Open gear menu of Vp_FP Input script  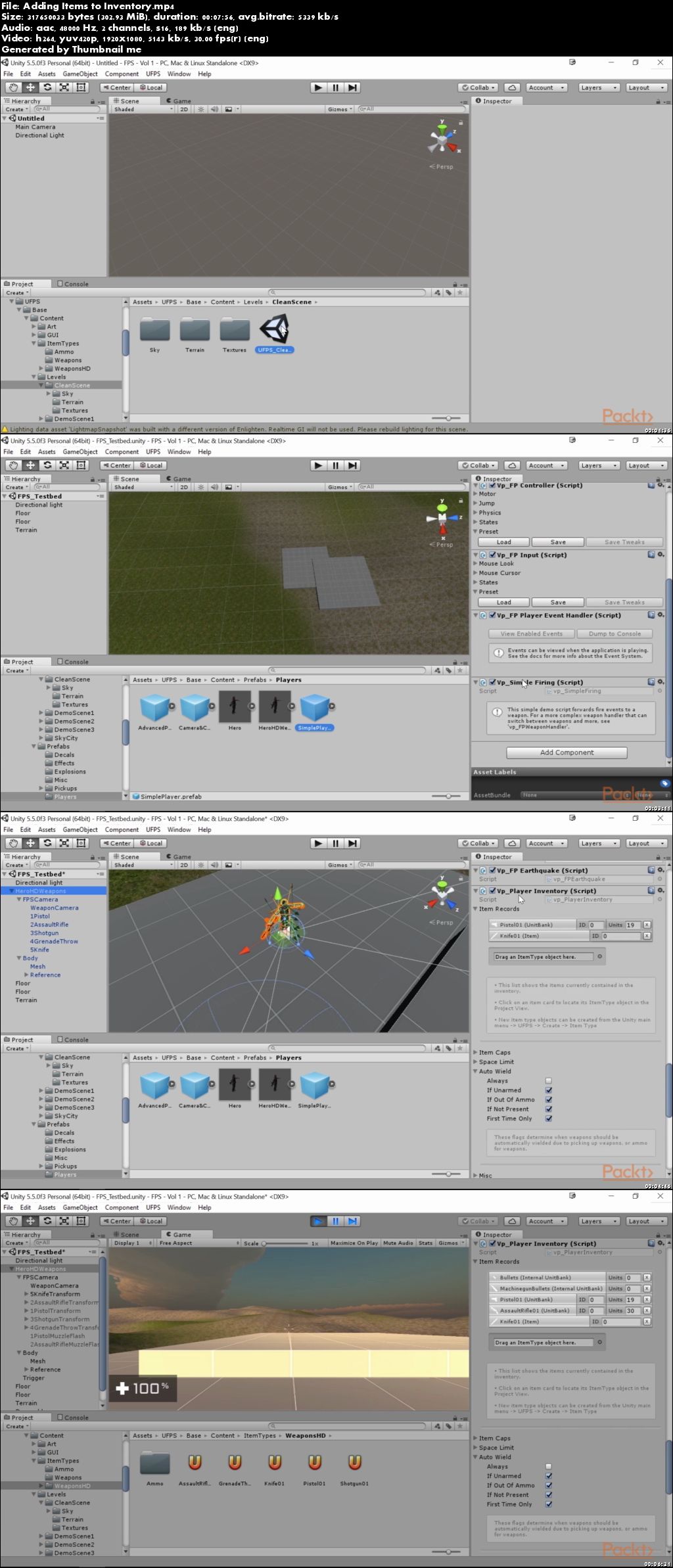pos(661,555)
